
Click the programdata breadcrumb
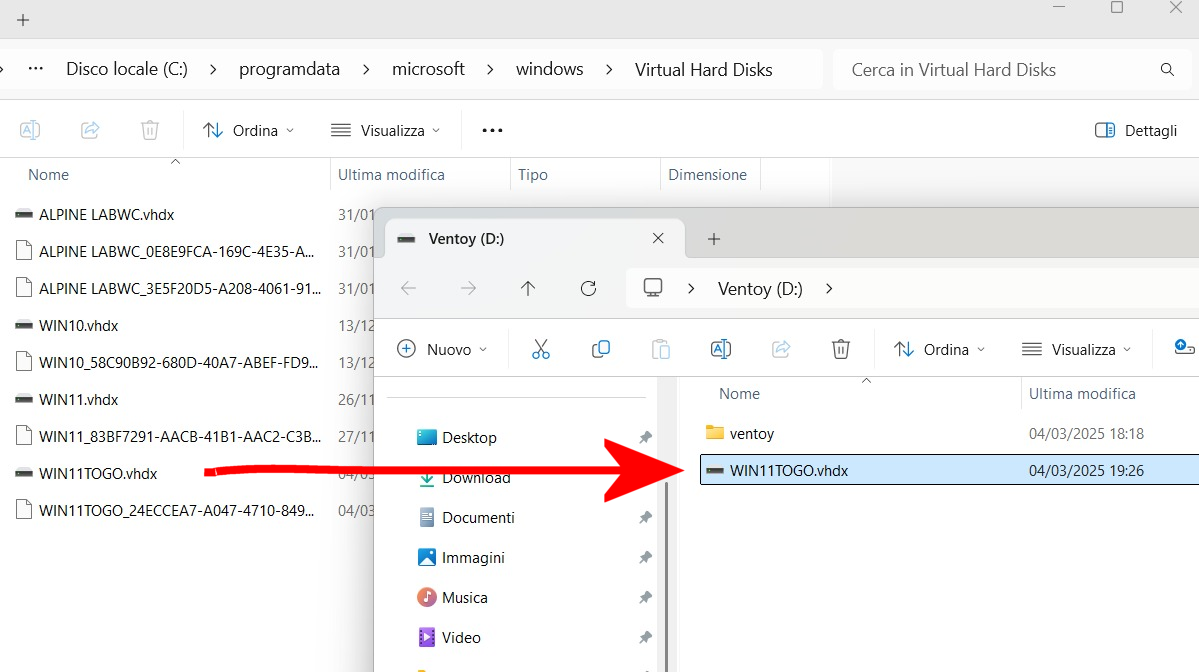point(289,69)
